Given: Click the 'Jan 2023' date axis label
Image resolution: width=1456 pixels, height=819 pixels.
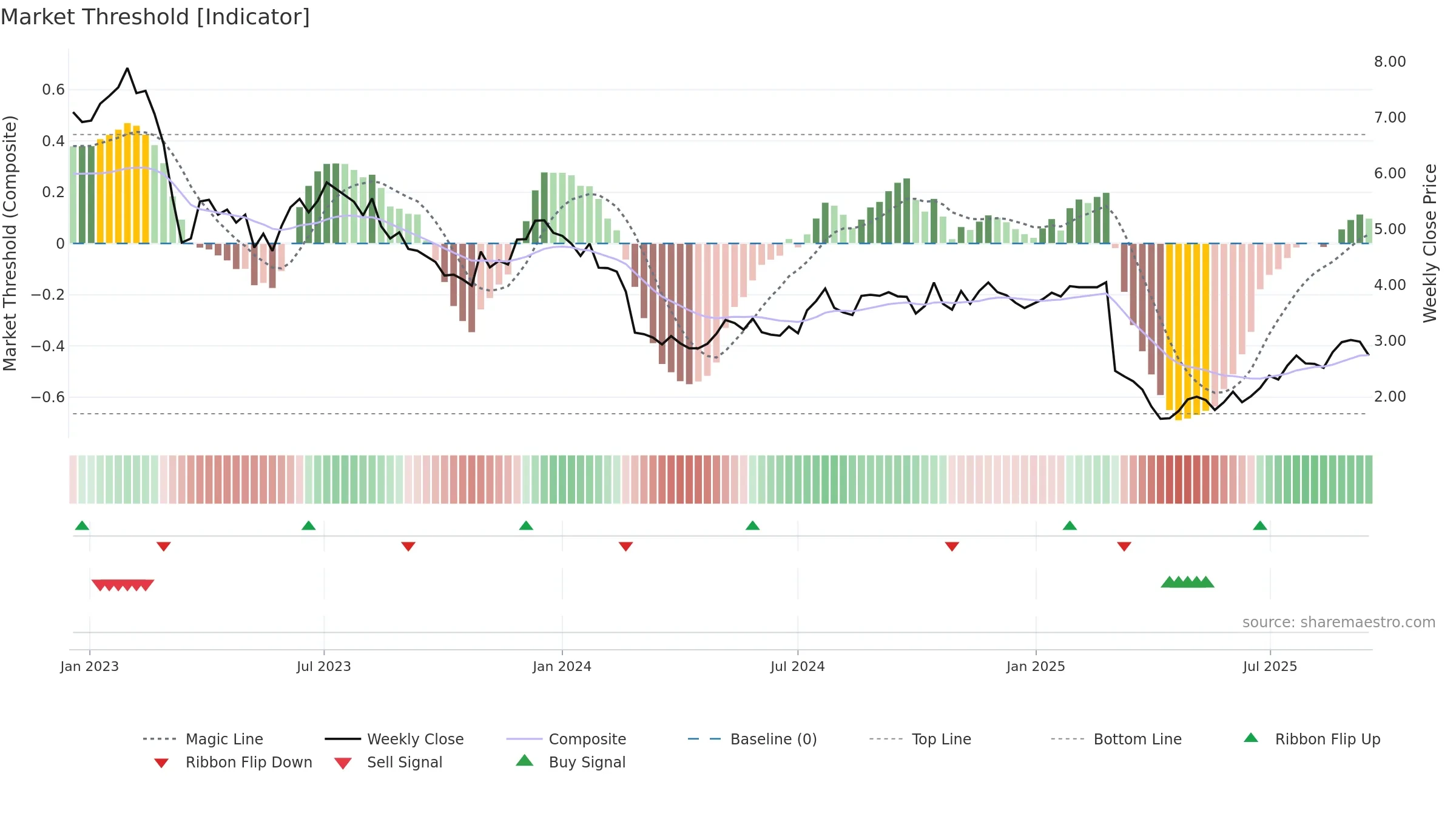Looking at the screenshot, I should [90, 666].
